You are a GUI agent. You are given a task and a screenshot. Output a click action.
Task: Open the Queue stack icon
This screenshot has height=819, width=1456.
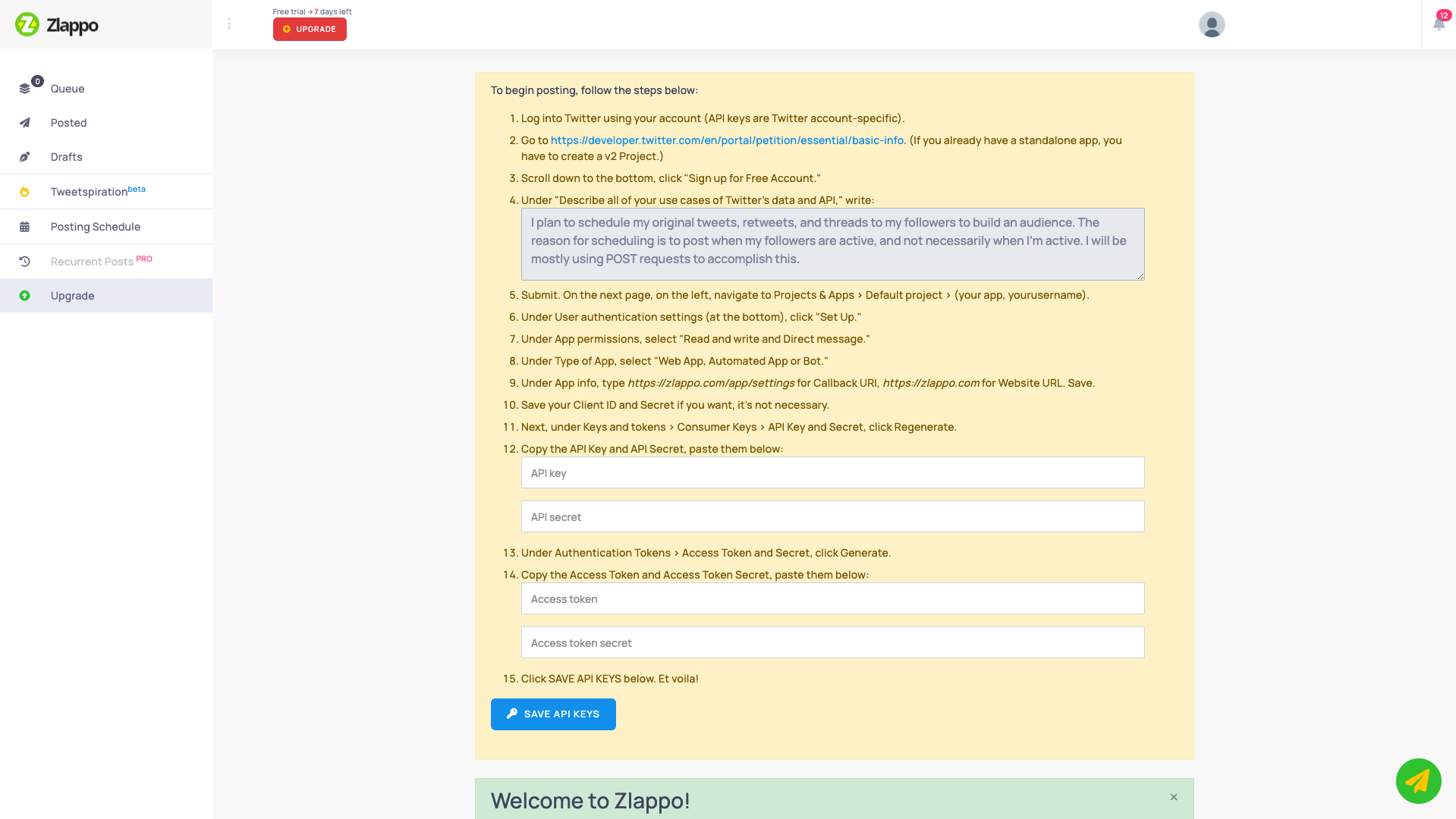(24, 89)
